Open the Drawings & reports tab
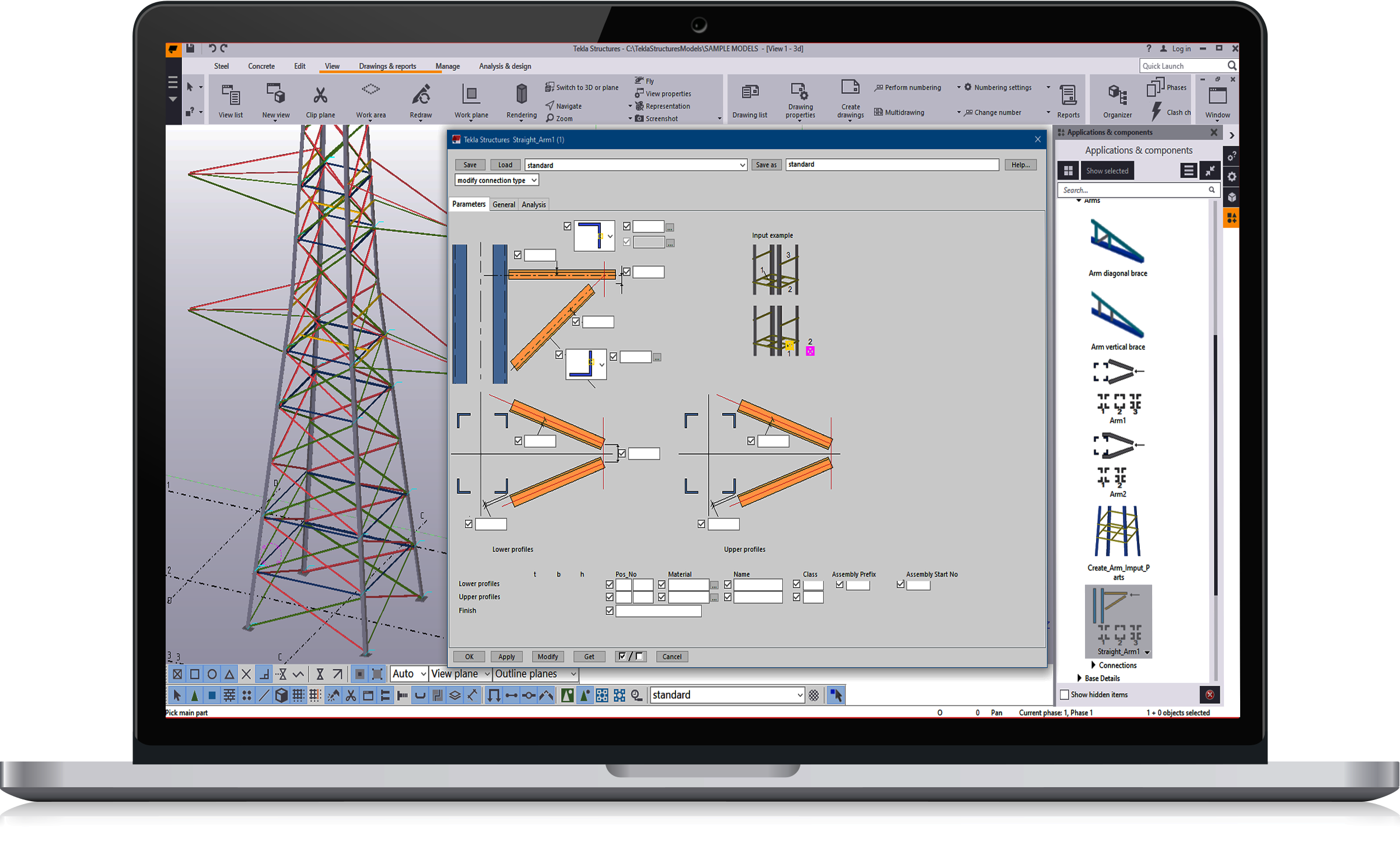1400x842 pixels. [x=387, y=66]
